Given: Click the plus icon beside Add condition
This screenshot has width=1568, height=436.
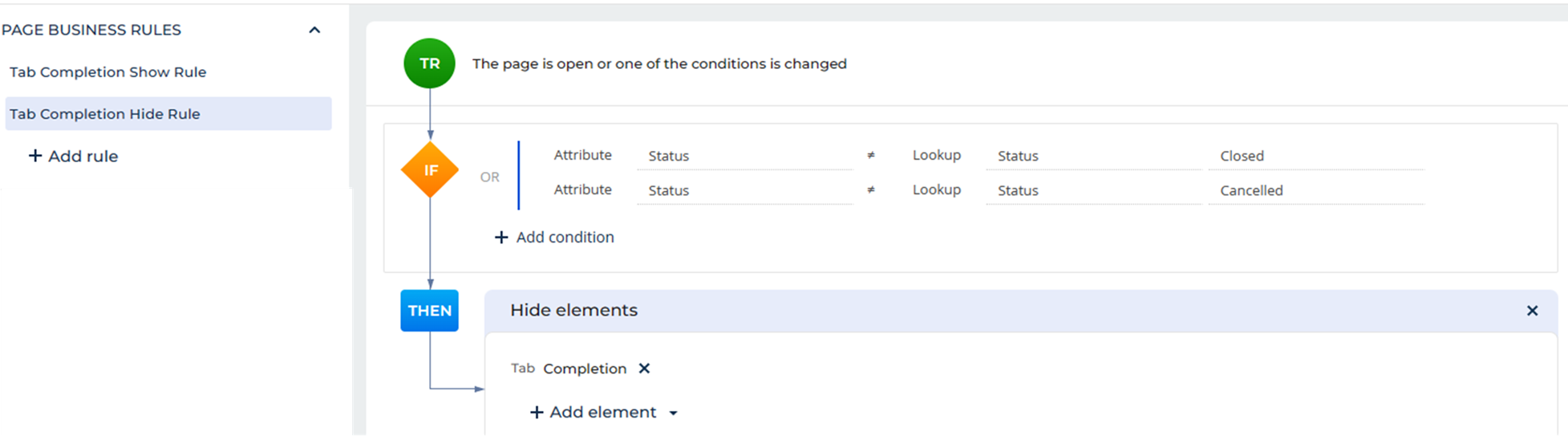Looking at the screenshot, I should [x=501, y=237].
